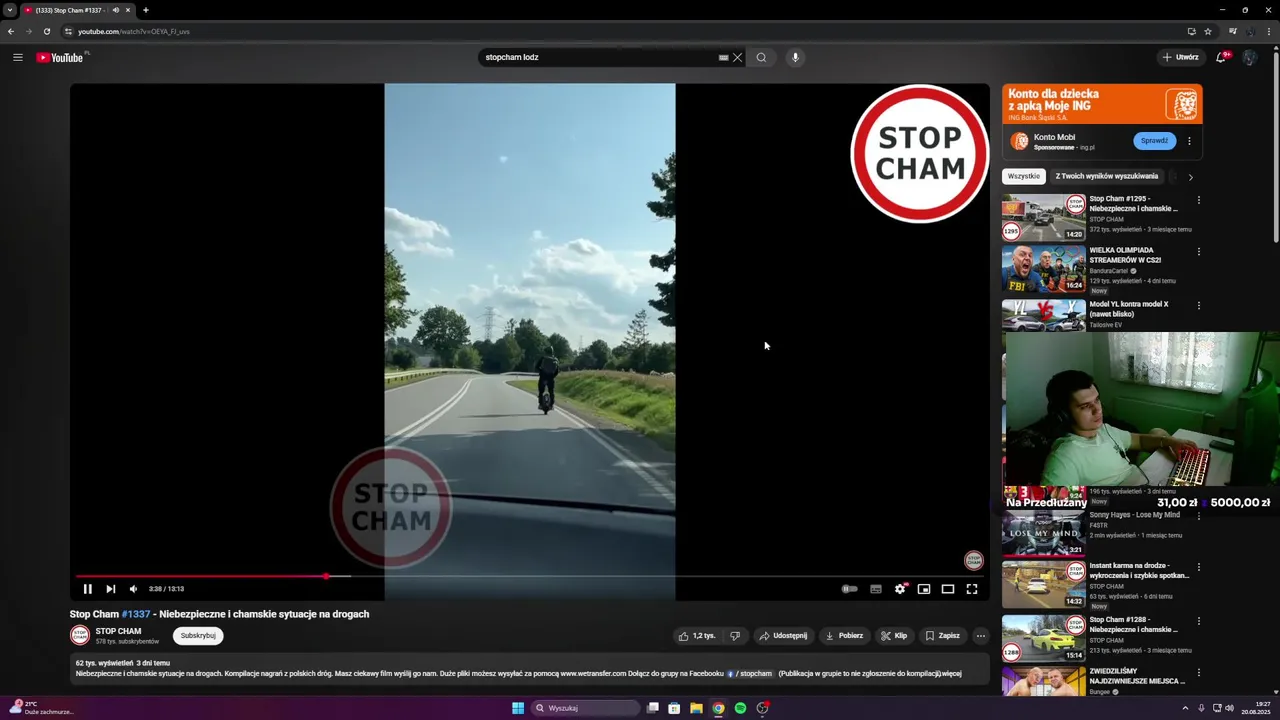Screen dimensions: 1280x720
Task: Open options for Model YL kontra video
Action: pyautogui.click(x=1199, y=306)
